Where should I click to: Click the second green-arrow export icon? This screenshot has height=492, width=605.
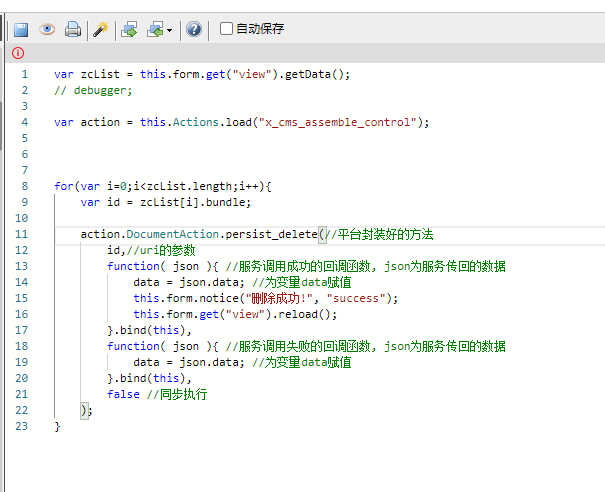155,29
